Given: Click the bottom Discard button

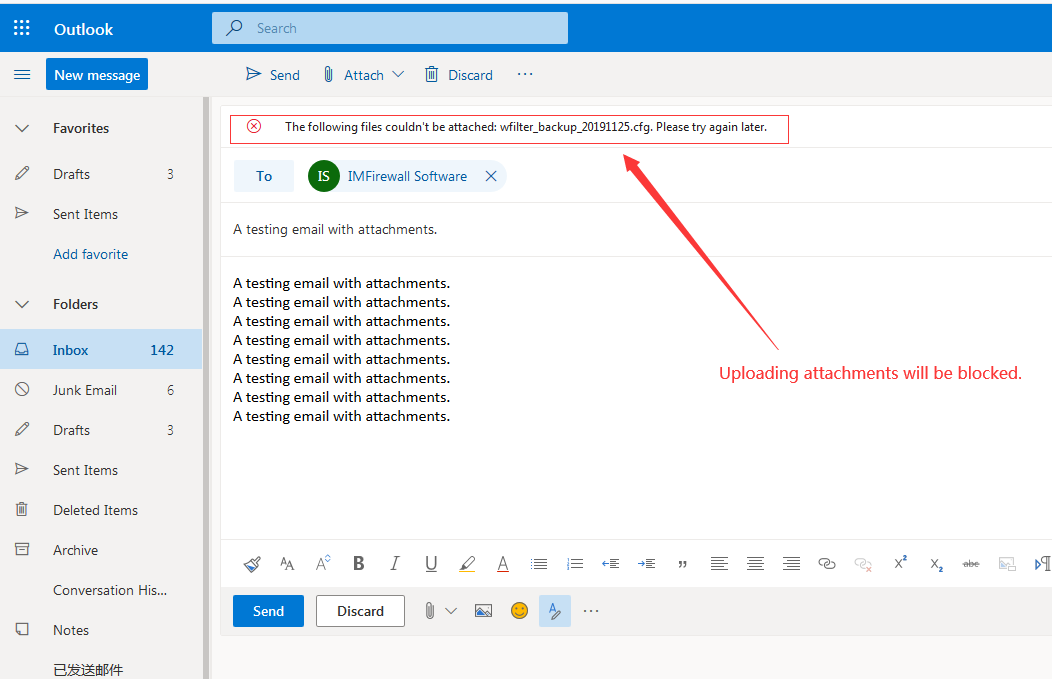Looking at the screenshot, I should tap(360, 611).
